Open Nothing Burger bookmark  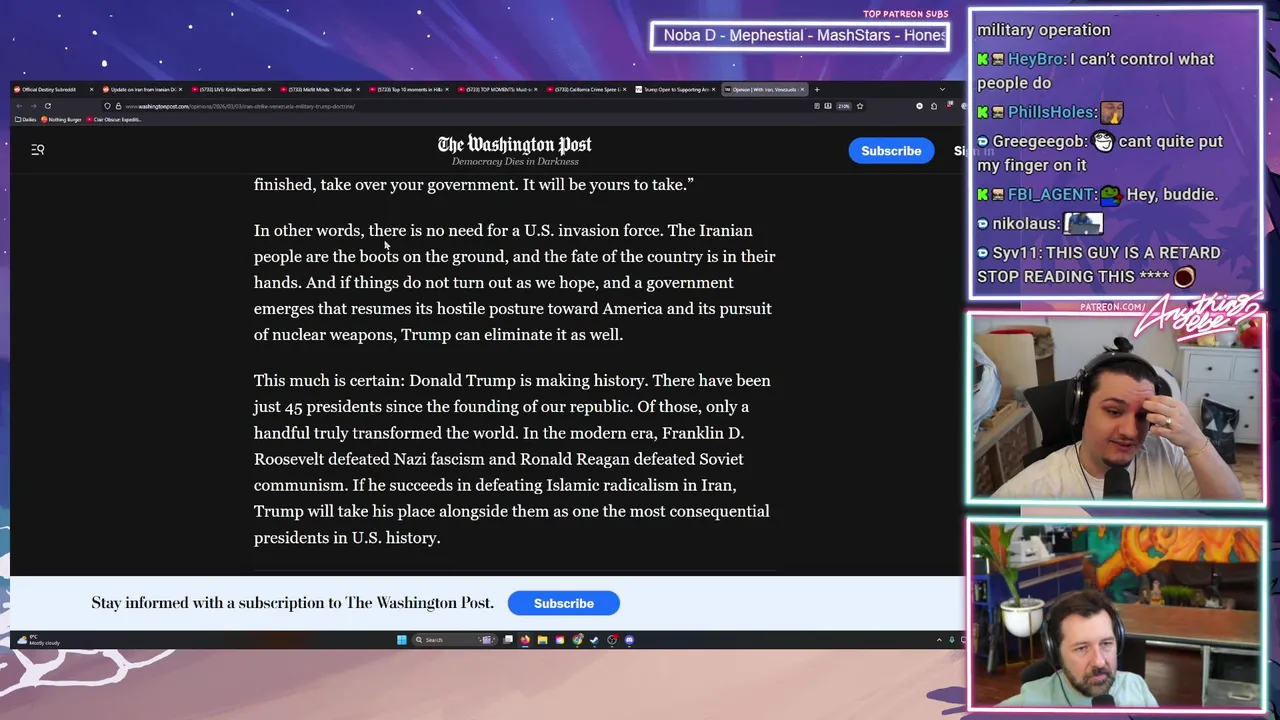pyautogui.click(x=61, y=119)
